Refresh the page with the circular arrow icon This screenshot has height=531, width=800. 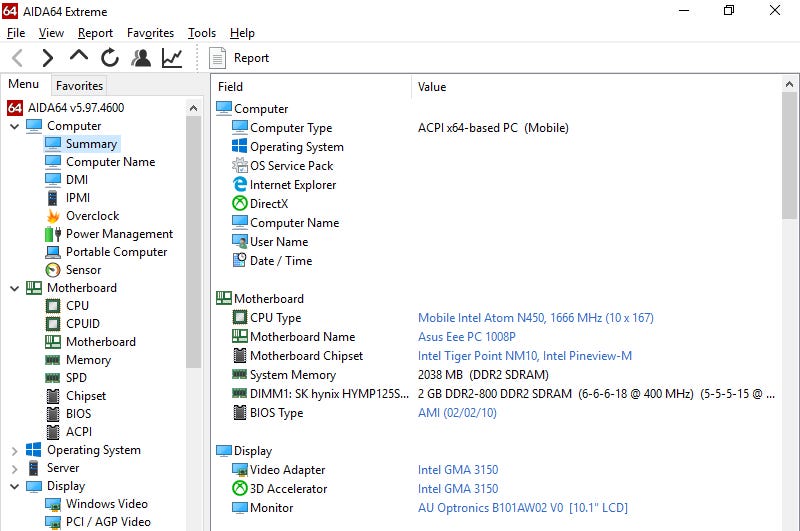(x=110, y=58)
